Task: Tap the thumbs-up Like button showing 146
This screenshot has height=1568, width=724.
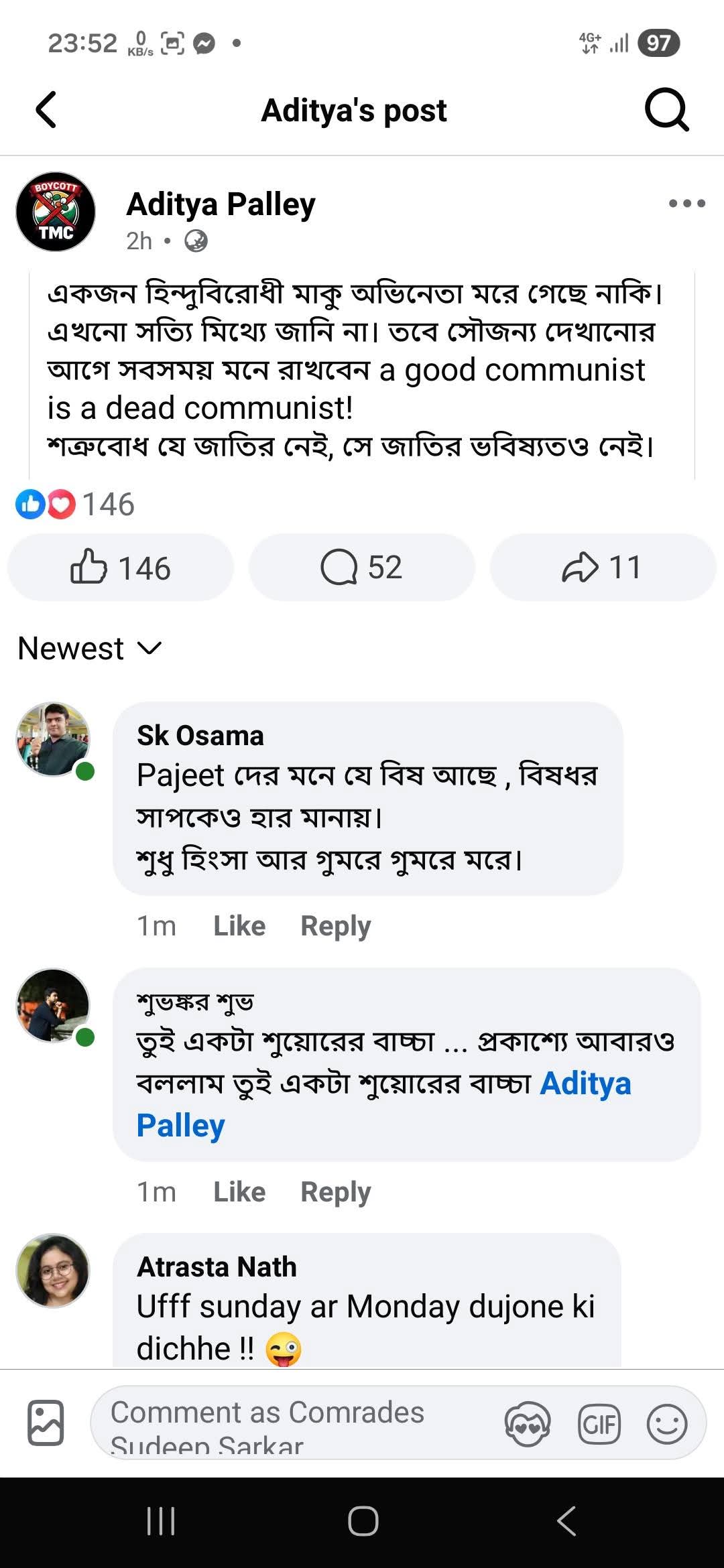Action: click(x=121, y=568)
